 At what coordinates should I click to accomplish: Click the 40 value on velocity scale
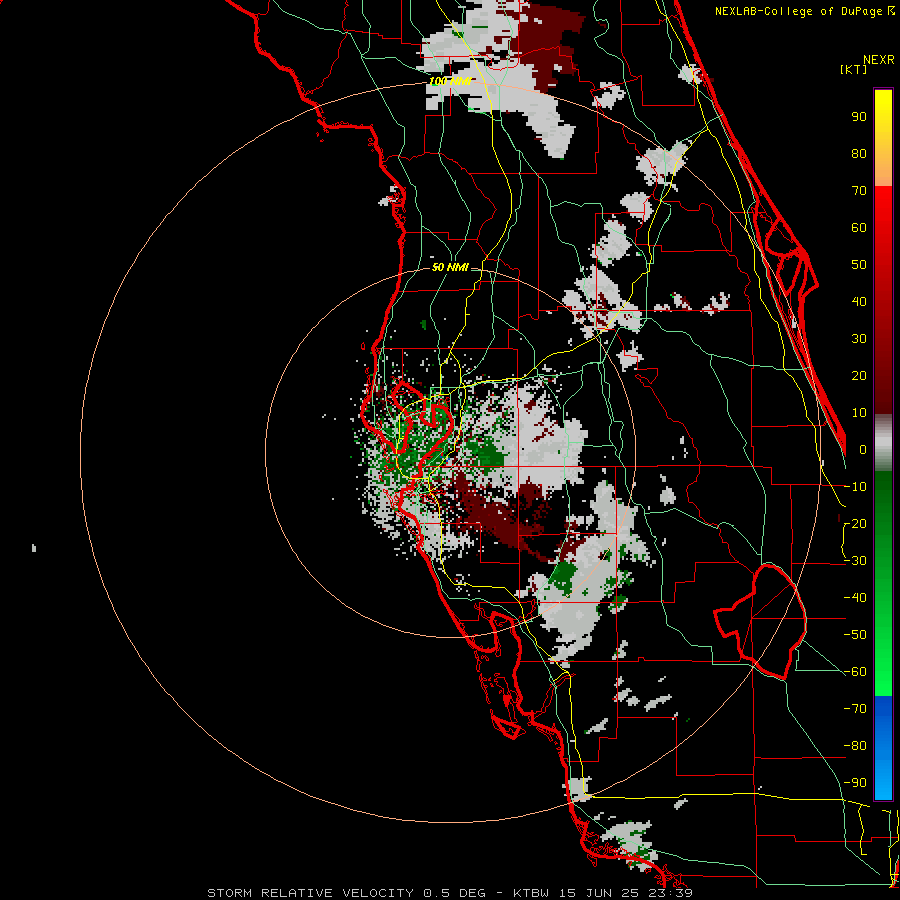859,301
